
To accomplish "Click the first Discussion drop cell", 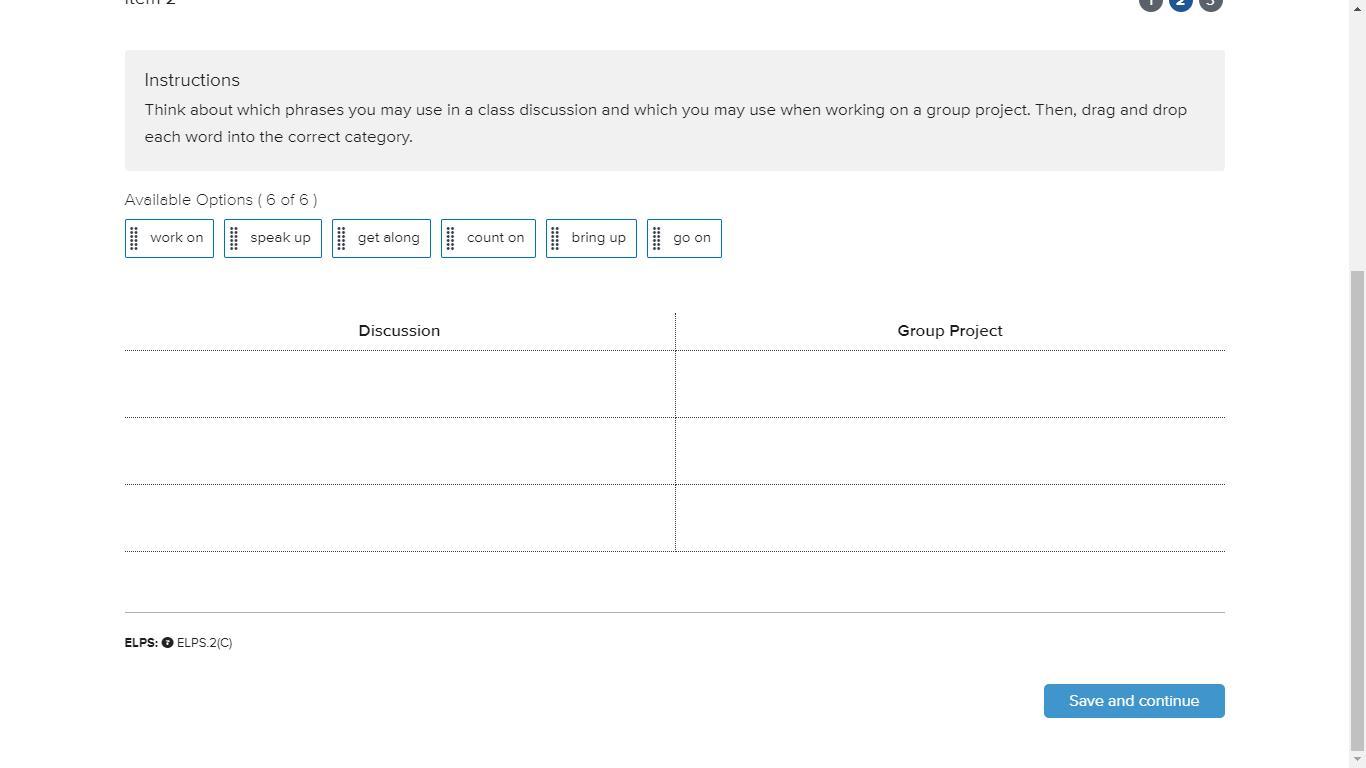I will 399,384.
